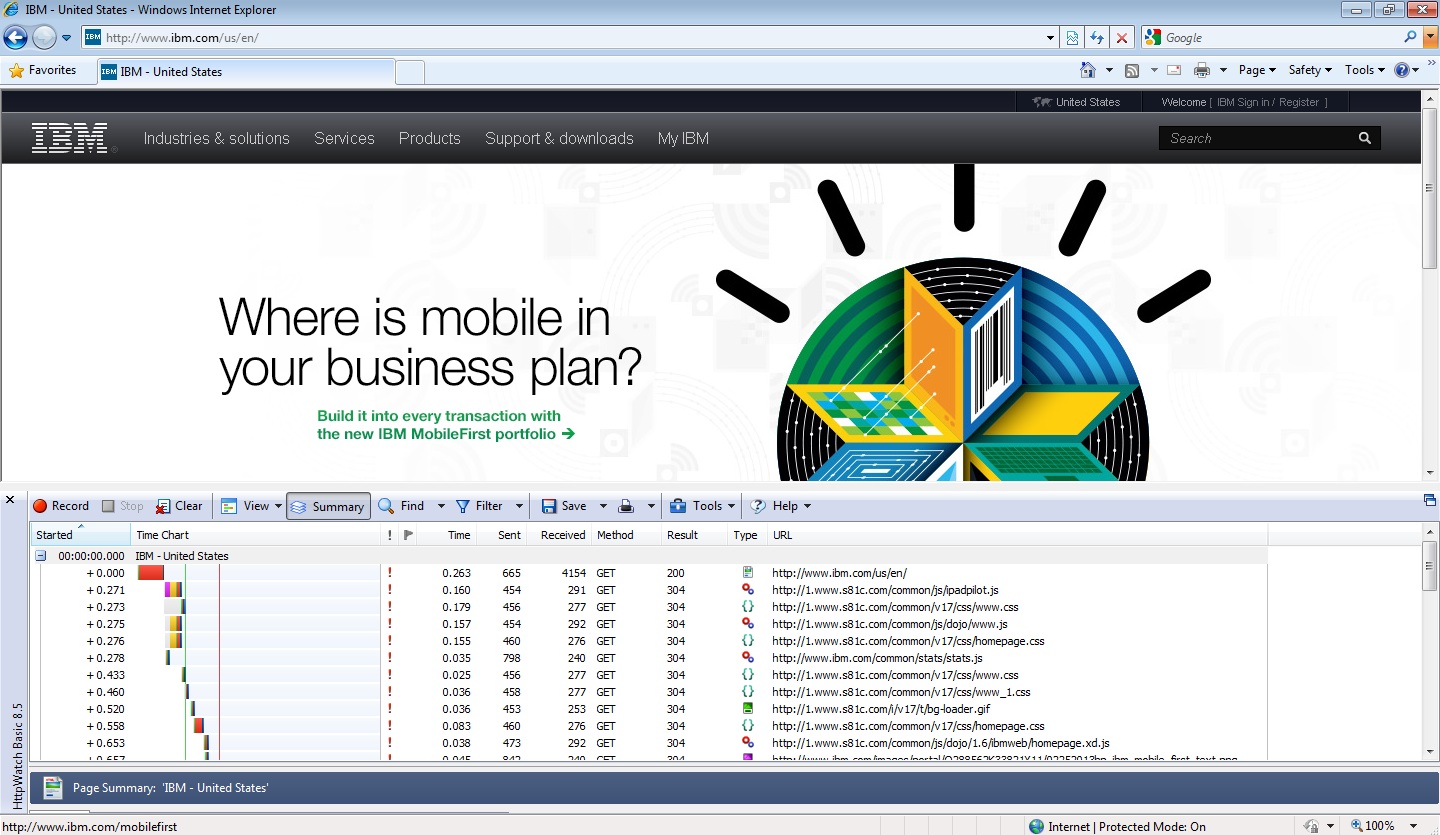The image size is (1440, 835).
Task: Click the RSS Feeds icon
Action: [1132, 70]
